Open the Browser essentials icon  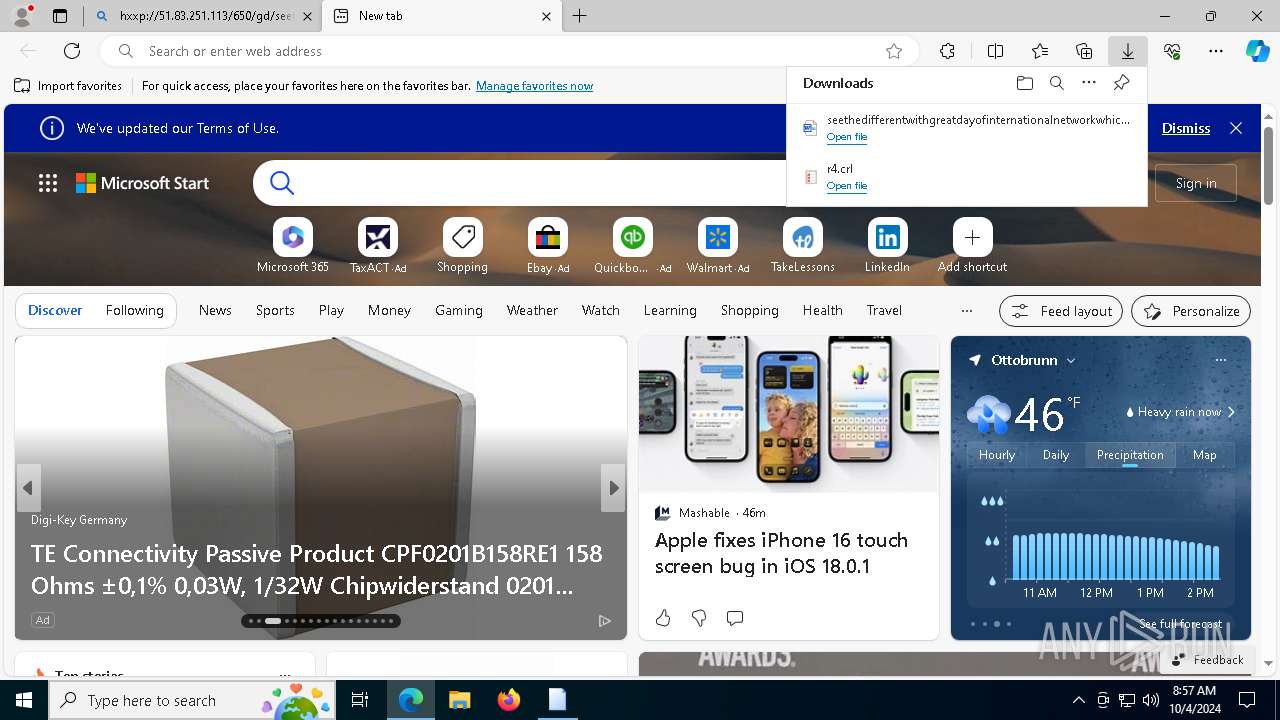point(1172,51)
